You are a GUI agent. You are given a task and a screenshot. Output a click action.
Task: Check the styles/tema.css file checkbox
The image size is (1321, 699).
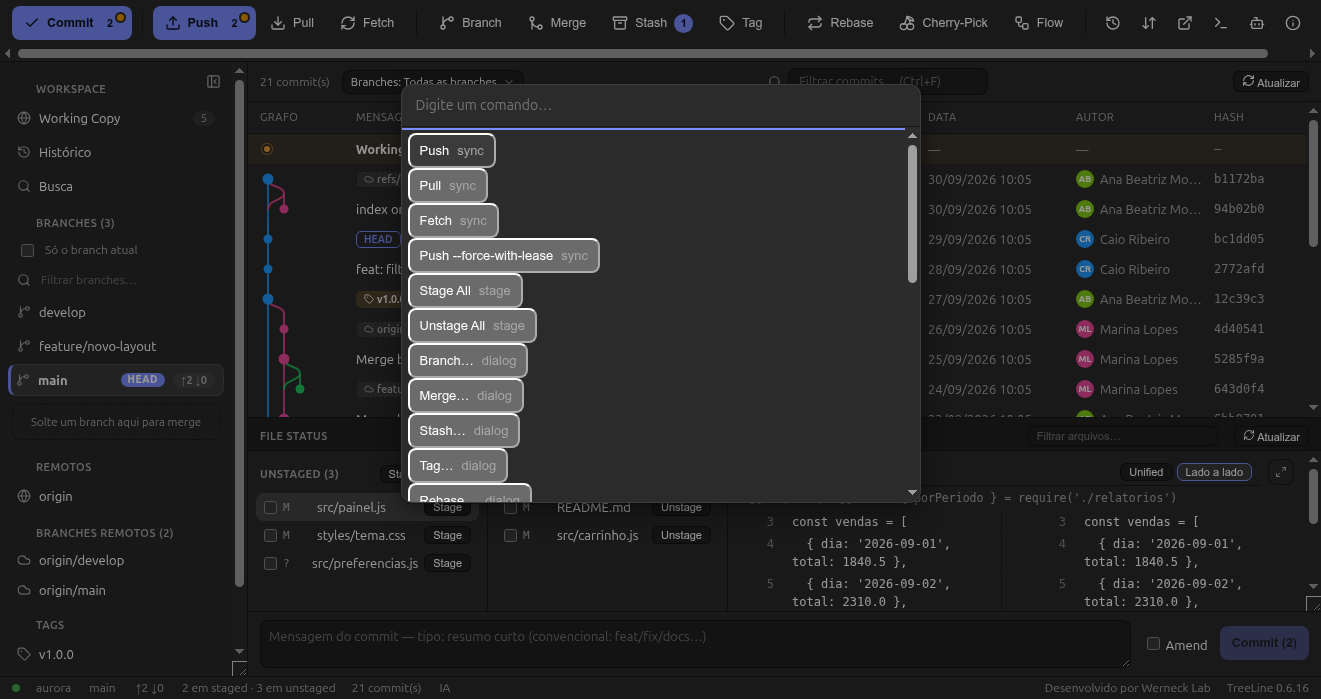click(x=270, y=536)
